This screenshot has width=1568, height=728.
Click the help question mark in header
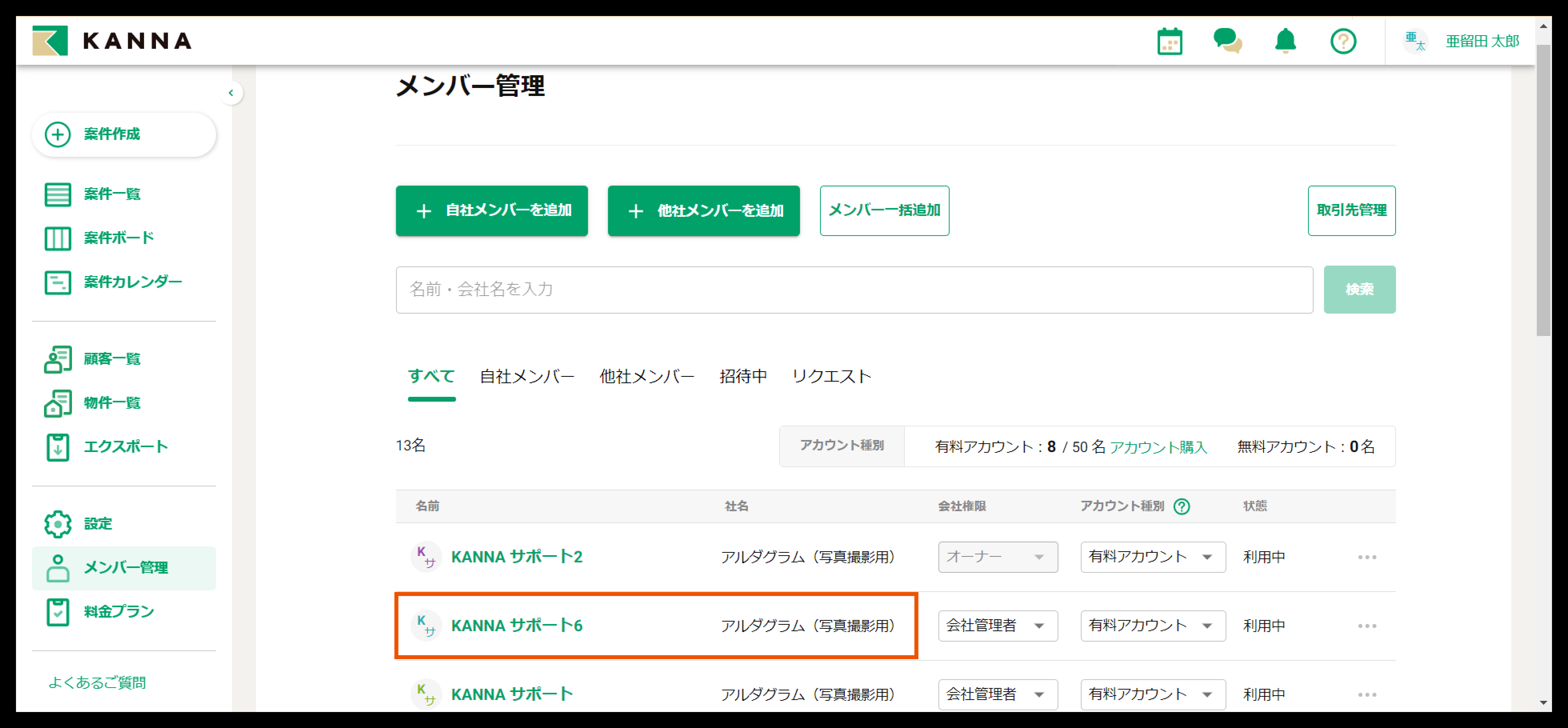(1343, 41)
